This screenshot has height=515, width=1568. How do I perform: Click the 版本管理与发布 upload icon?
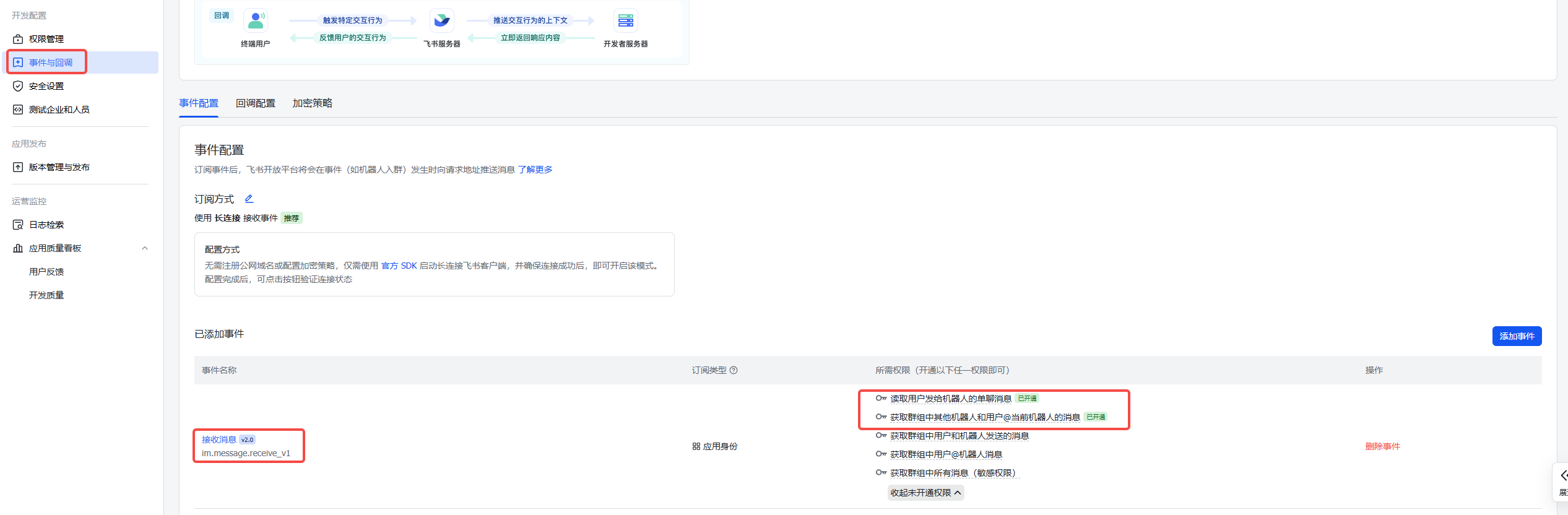[18, 167]
